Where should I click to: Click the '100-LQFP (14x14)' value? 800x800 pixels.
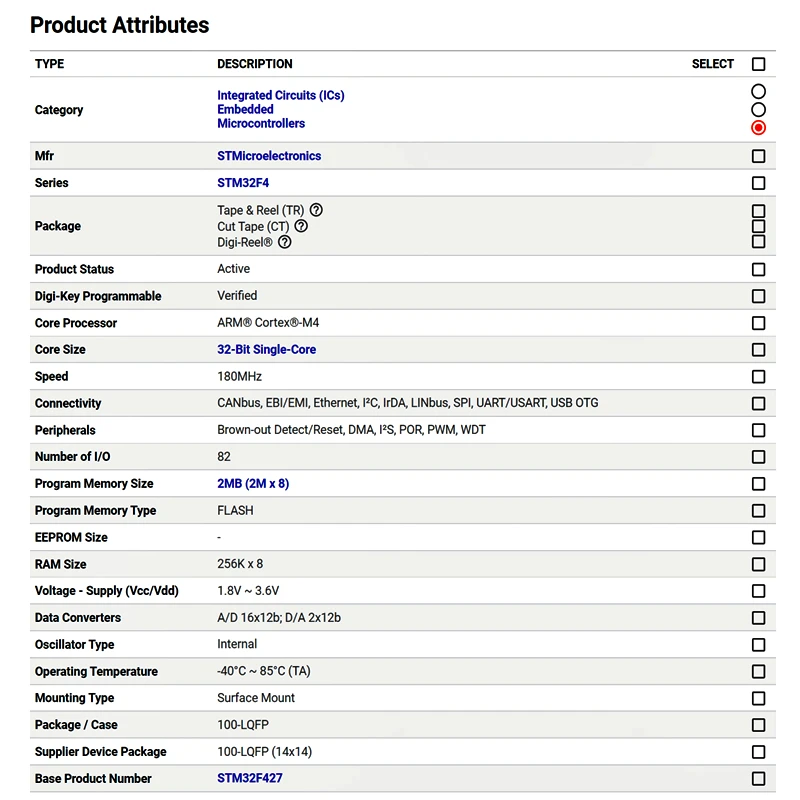(x=264, y=752)
